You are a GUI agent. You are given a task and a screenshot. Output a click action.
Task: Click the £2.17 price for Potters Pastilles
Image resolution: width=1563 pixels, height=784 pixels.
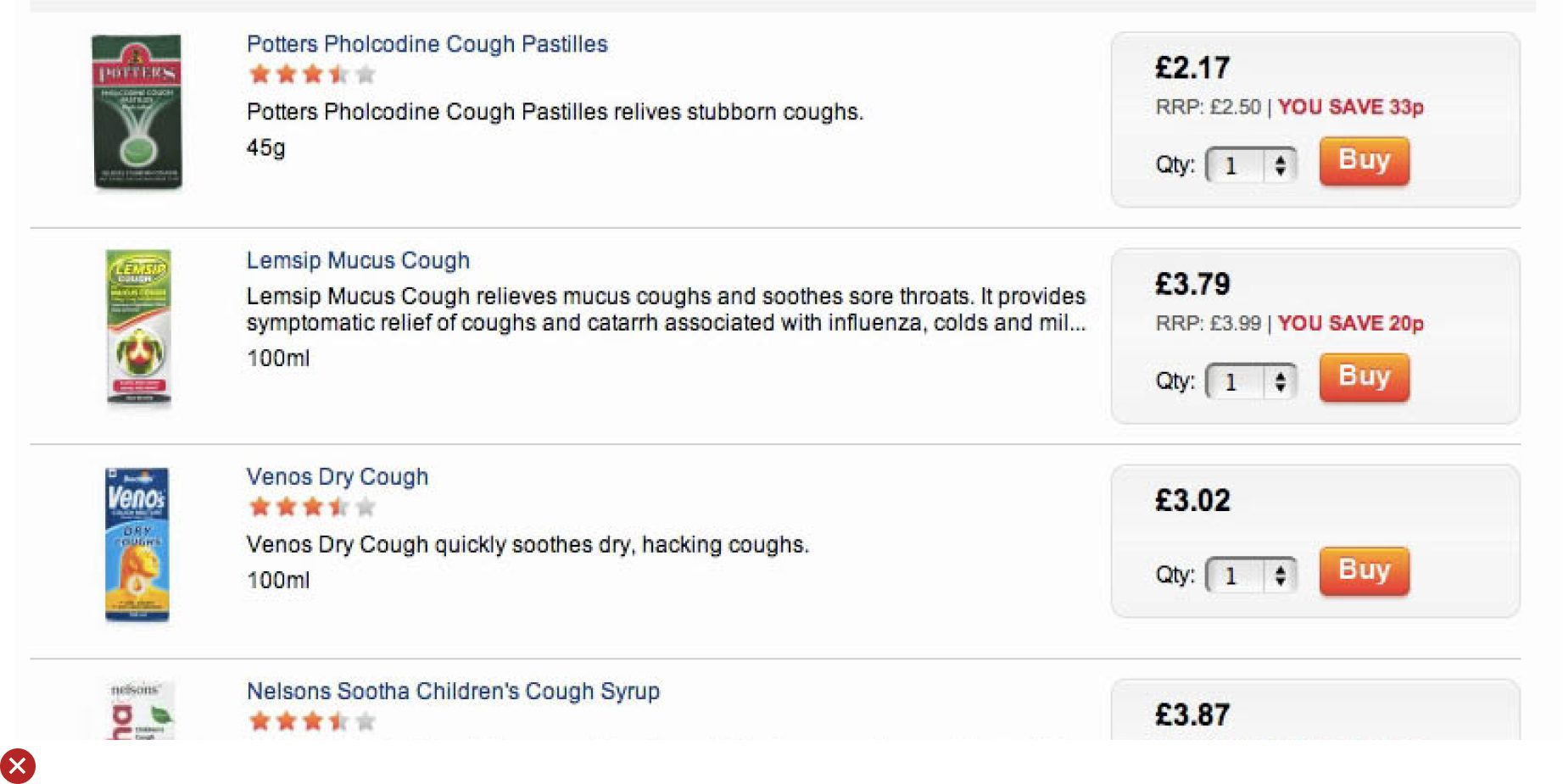tap(1192, 68)
